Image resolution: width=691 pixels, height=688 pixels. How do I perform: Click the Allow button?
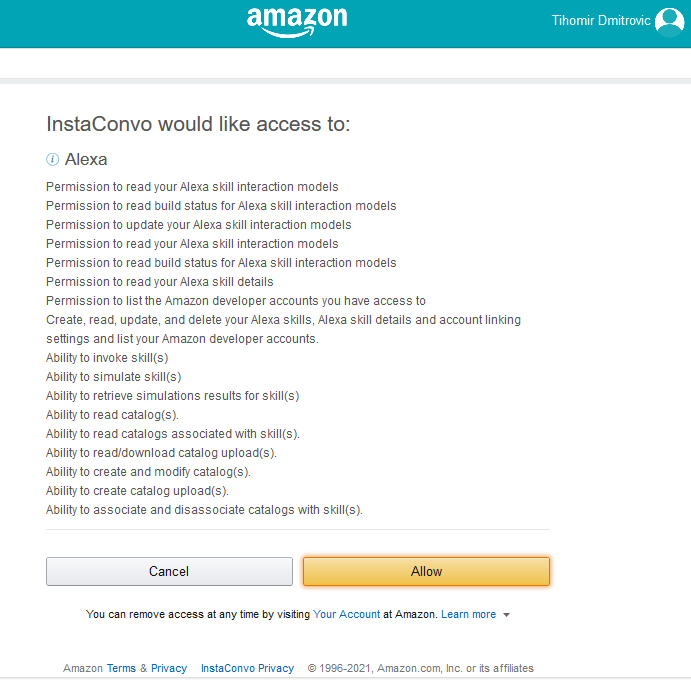[426, 571]
